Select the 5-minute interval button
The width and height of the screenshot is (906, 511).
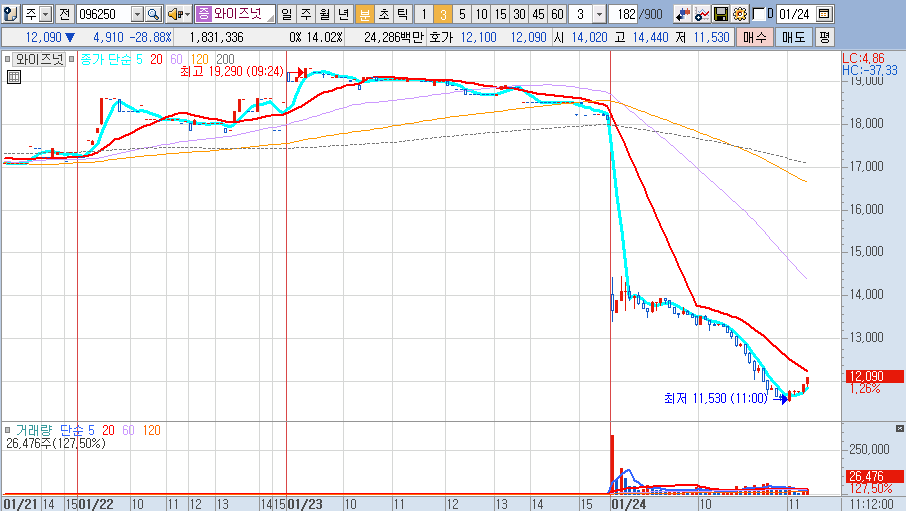click(x=462, y=14)
